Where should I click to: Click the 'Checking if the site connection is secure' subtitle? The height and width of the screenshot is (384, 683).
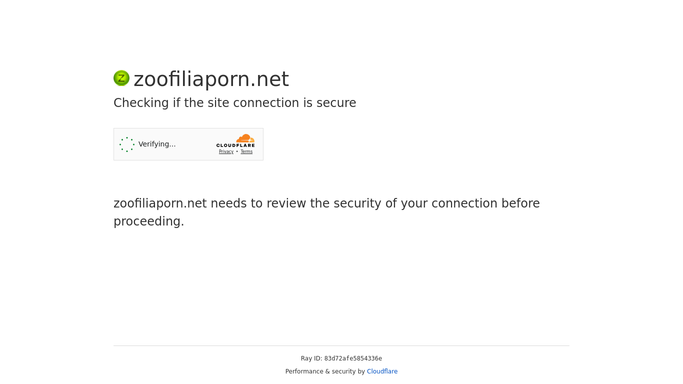pos(235,103)
